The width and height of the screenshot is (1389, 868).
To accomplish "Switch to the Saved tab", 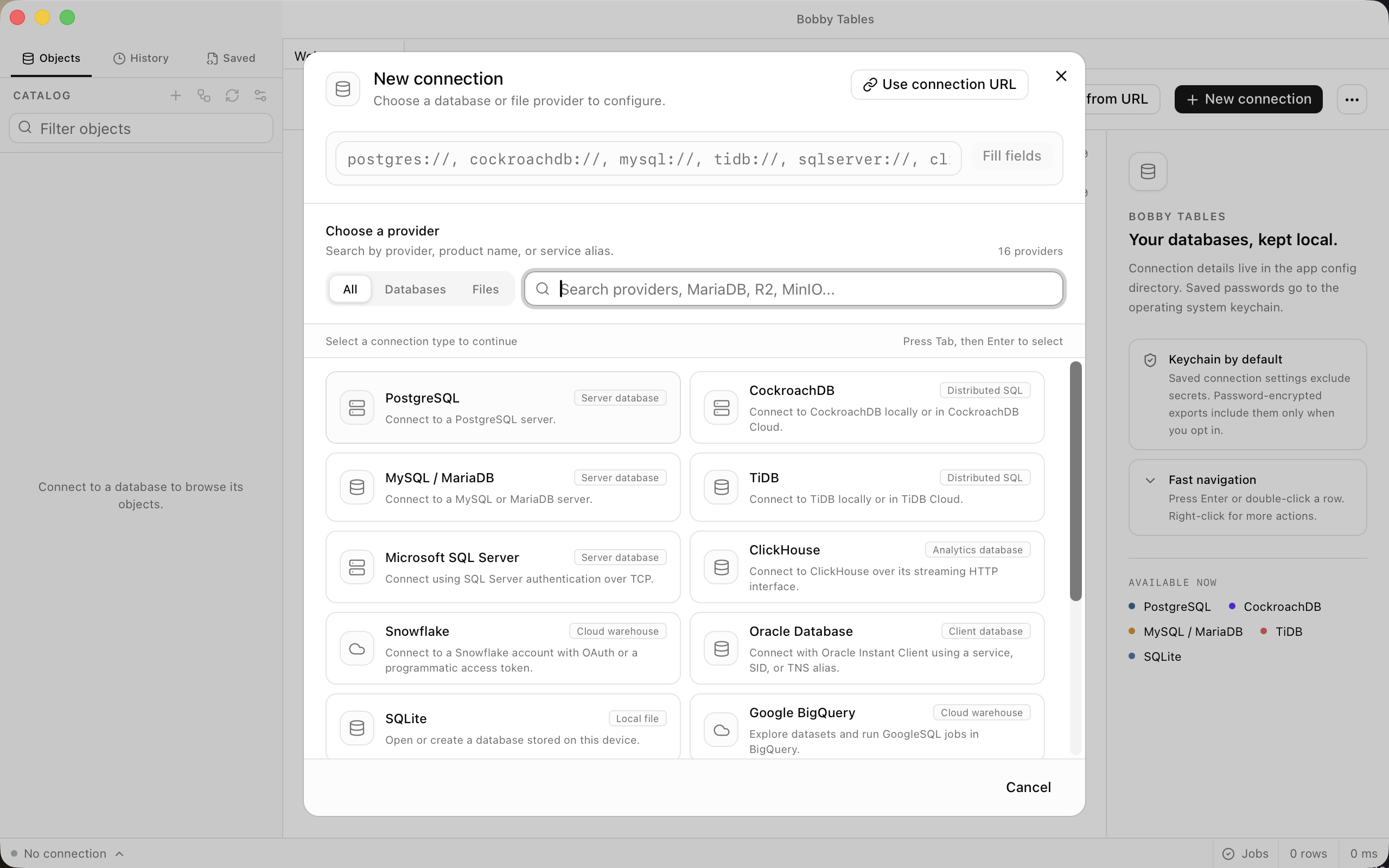I will coord(231,58).
